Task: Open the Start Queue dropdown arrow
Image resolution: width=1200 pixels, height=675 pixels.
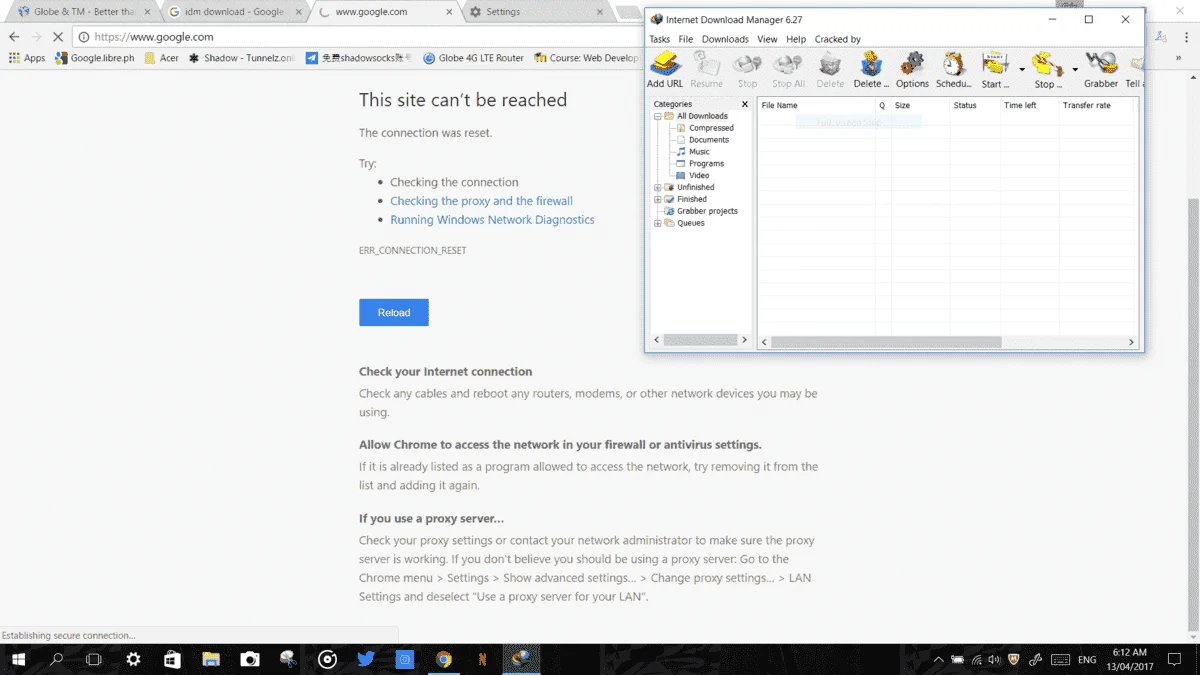Action: point(1022,70)
